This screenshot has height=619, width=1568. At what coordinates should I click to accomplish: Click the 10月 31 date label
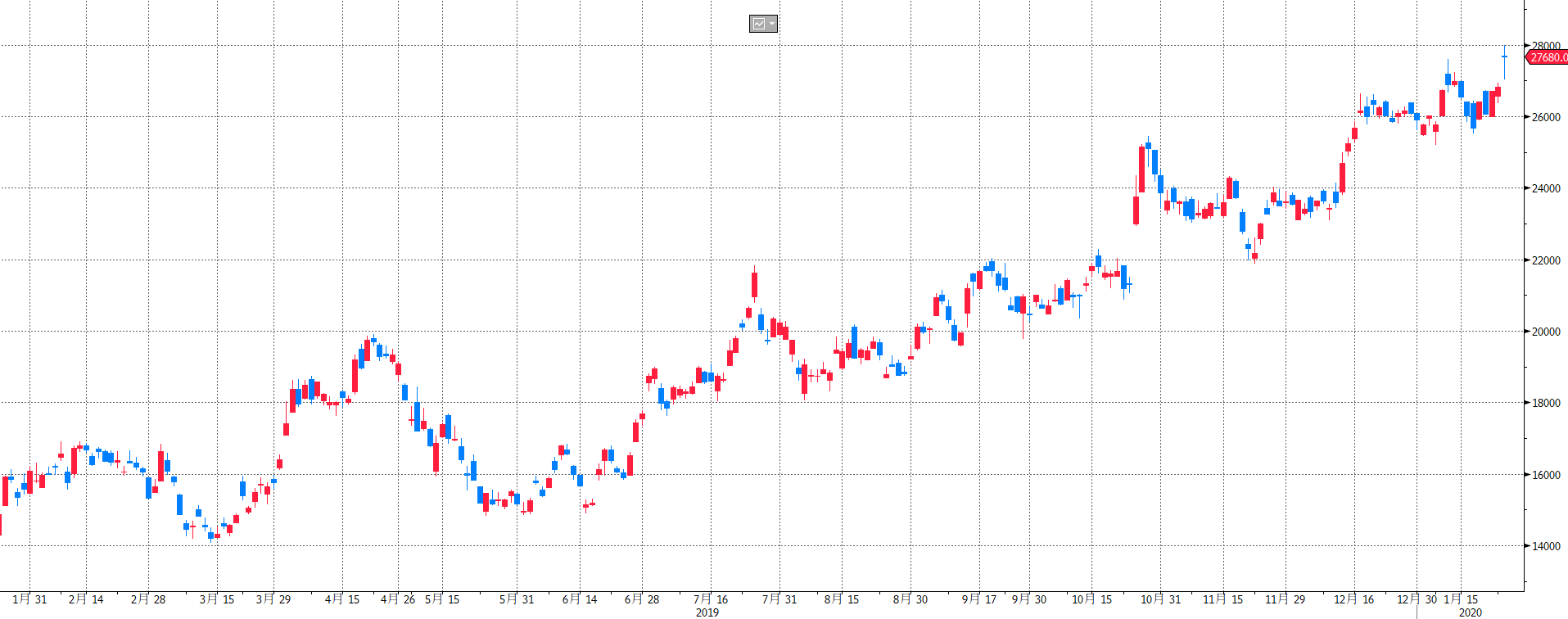pyautogui.click(x=1160, y=599)
